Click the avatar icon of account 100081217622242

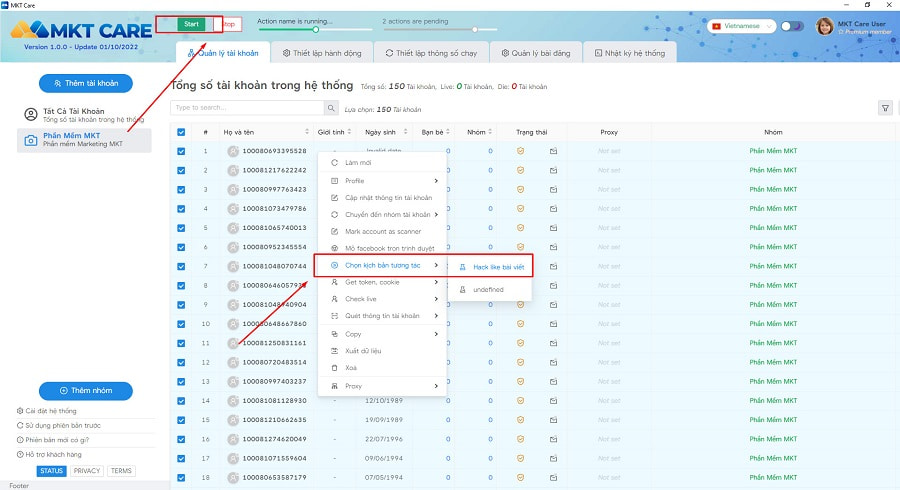pos(233,170)
